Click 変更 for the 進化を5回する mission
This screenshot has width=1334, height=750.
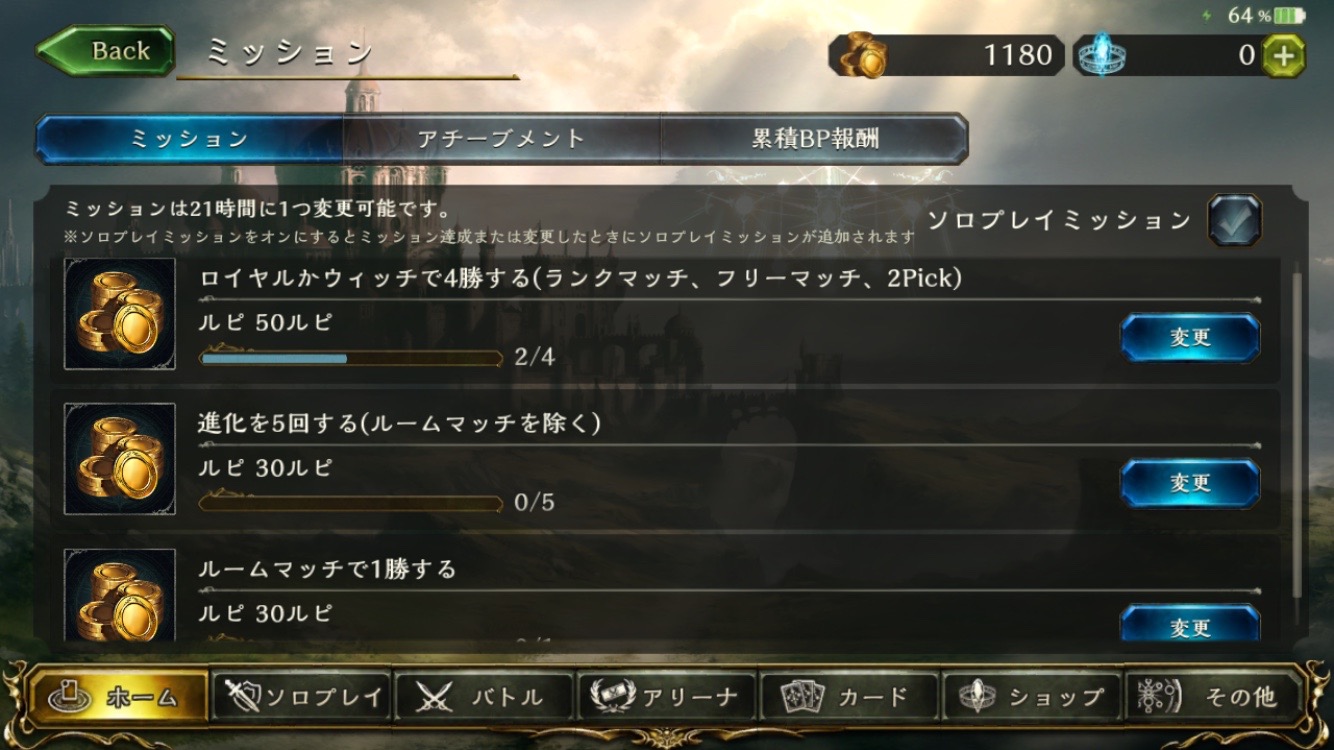point(1190,483)
